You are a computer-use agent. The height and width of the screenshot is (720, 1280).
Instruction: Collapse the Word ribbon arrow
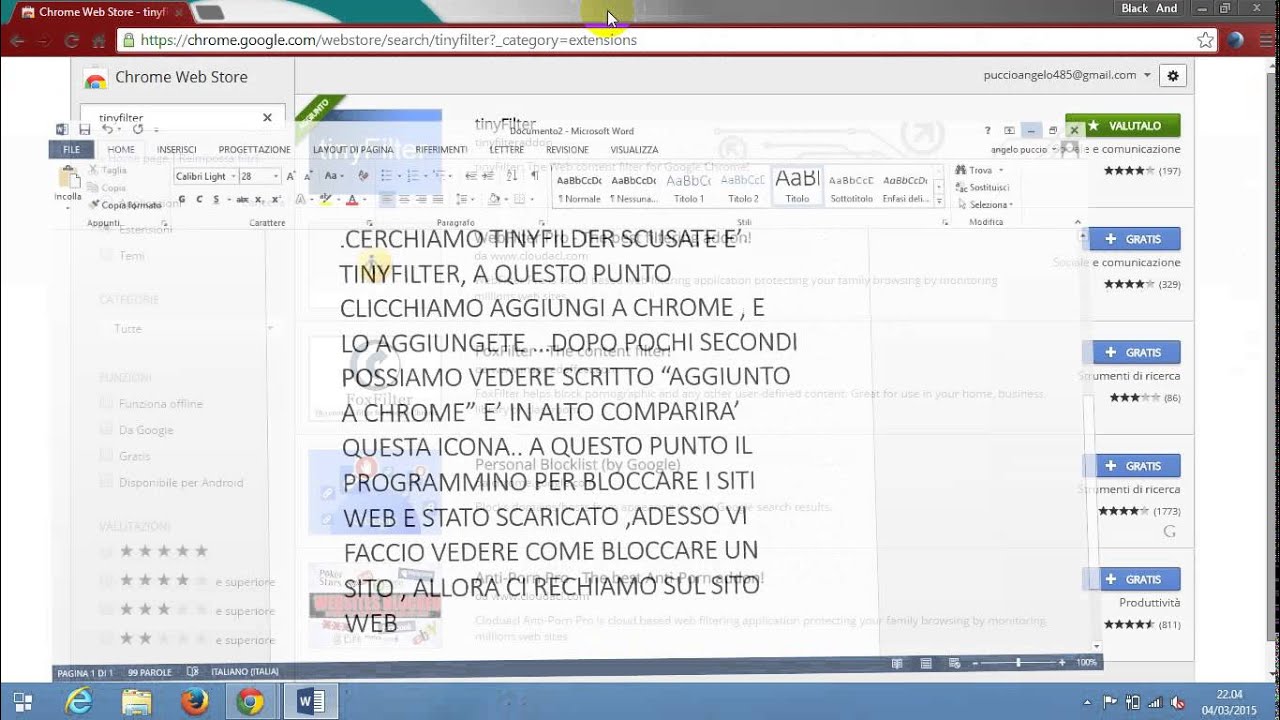pos(1077,222)
